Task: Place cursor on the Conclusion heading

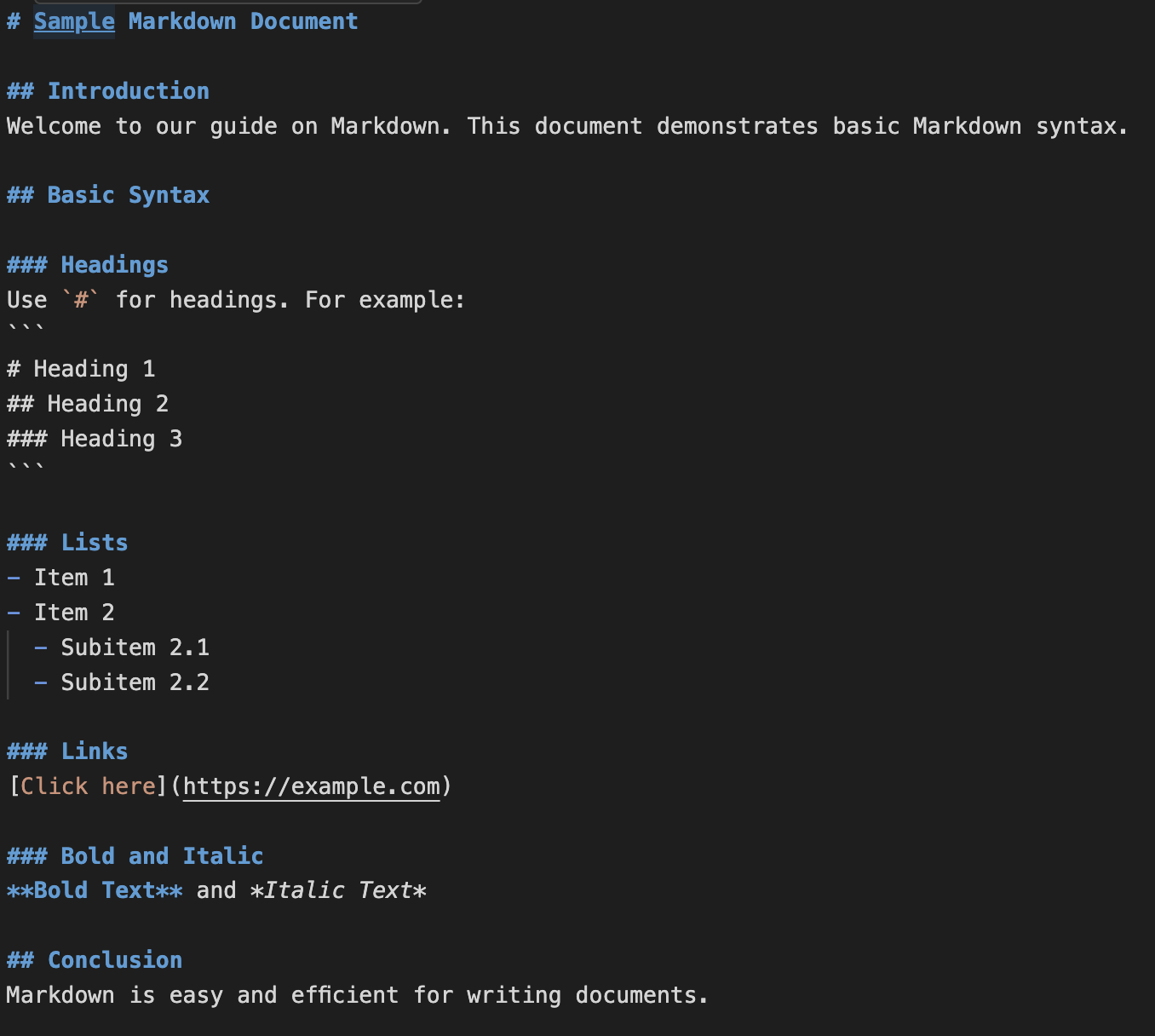Action: [114, 960]
